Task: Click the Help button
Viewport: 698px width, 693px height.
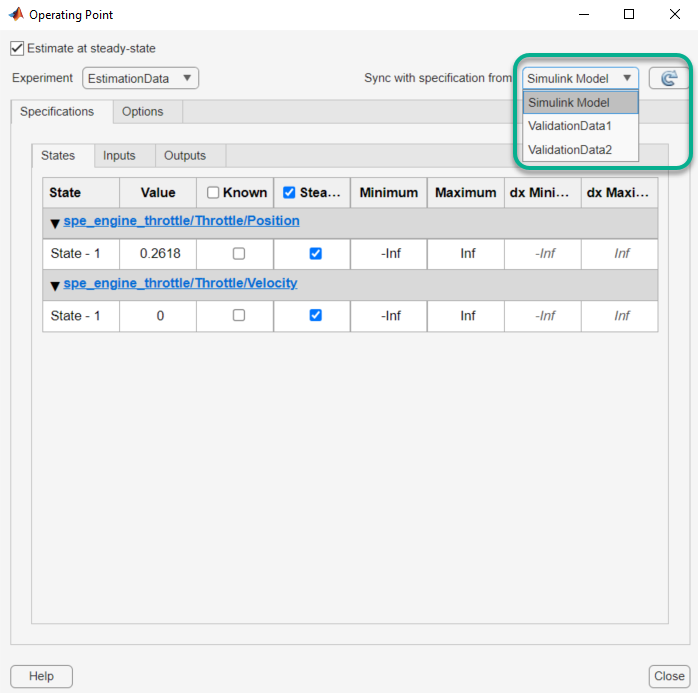Action: pos(41,676)
